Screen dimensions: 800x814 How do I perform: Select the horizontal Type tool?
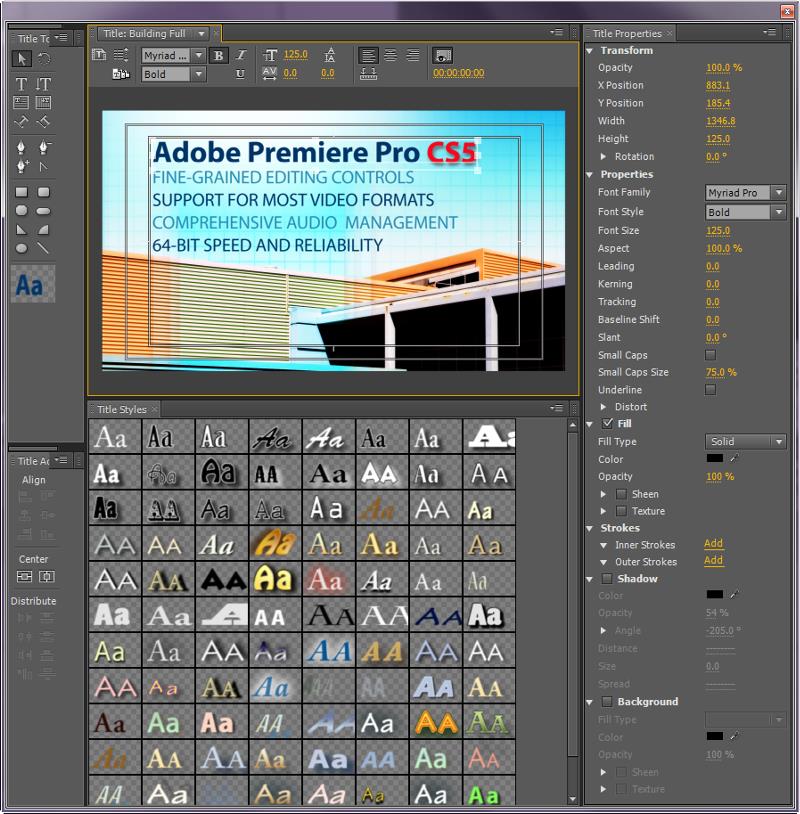pos(21,84)
